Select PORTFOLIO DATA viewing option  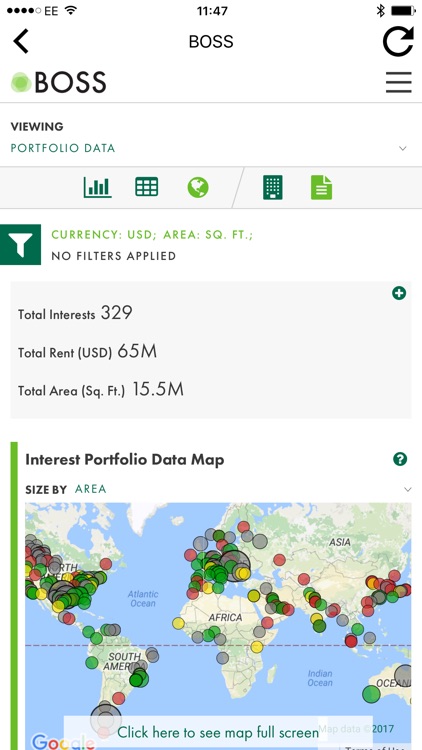tap(63, 148)
